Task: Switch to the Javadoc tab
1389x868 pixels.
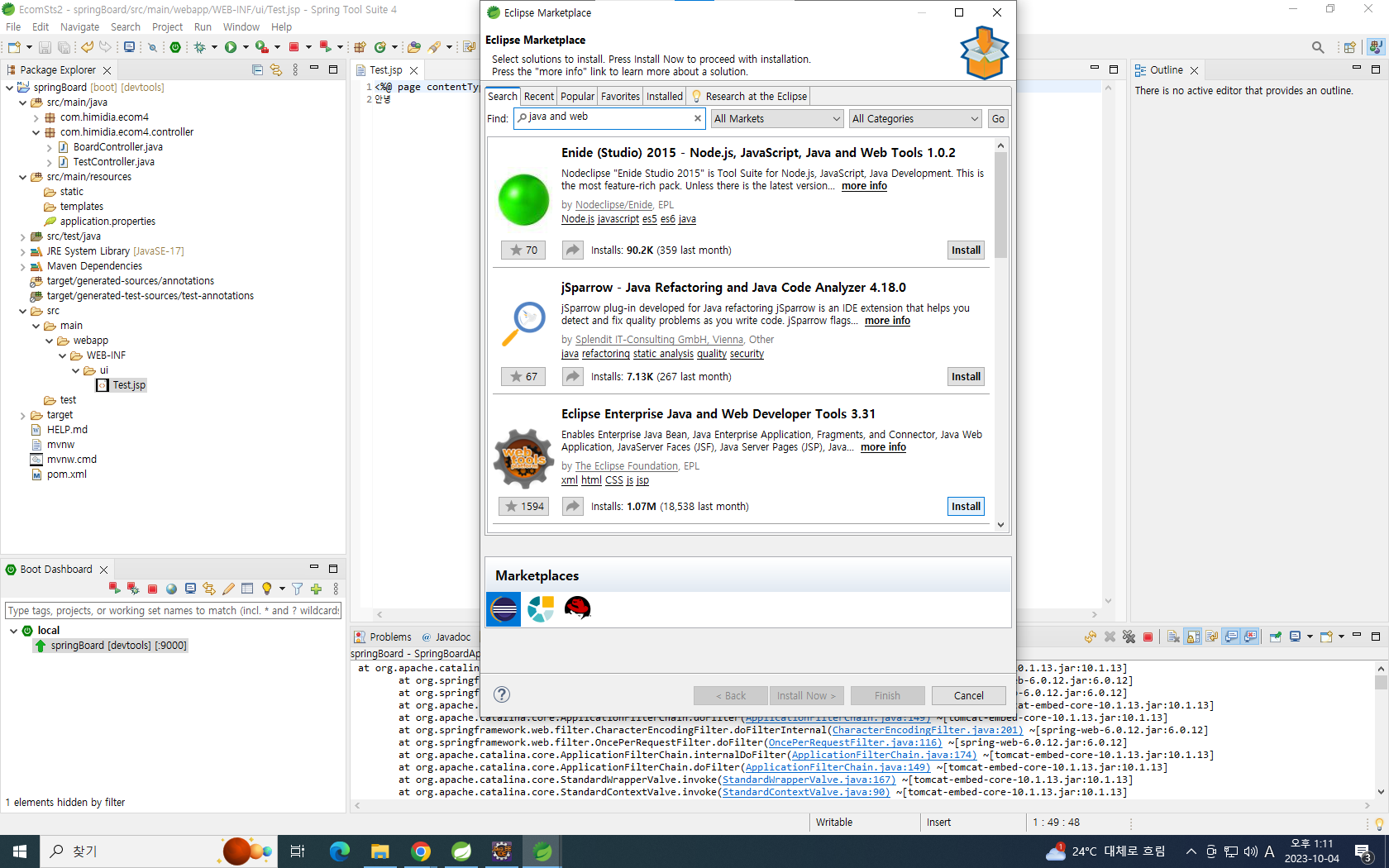Action: [446, 637]
